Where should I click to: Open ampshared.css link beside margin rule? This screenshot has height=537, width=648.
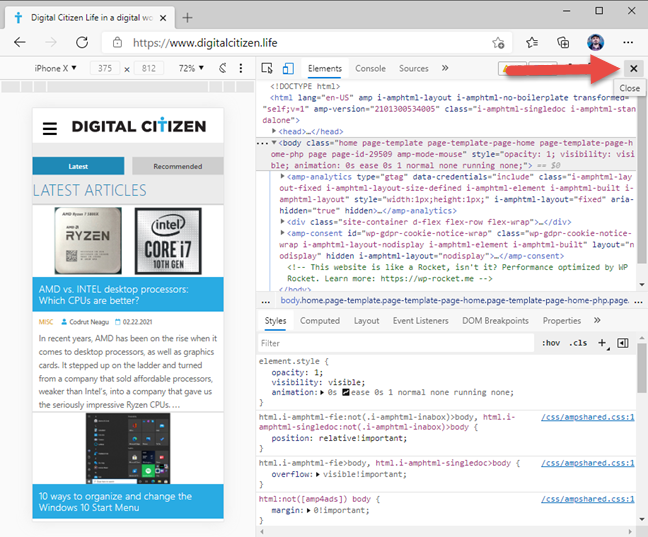pos(587,499)
